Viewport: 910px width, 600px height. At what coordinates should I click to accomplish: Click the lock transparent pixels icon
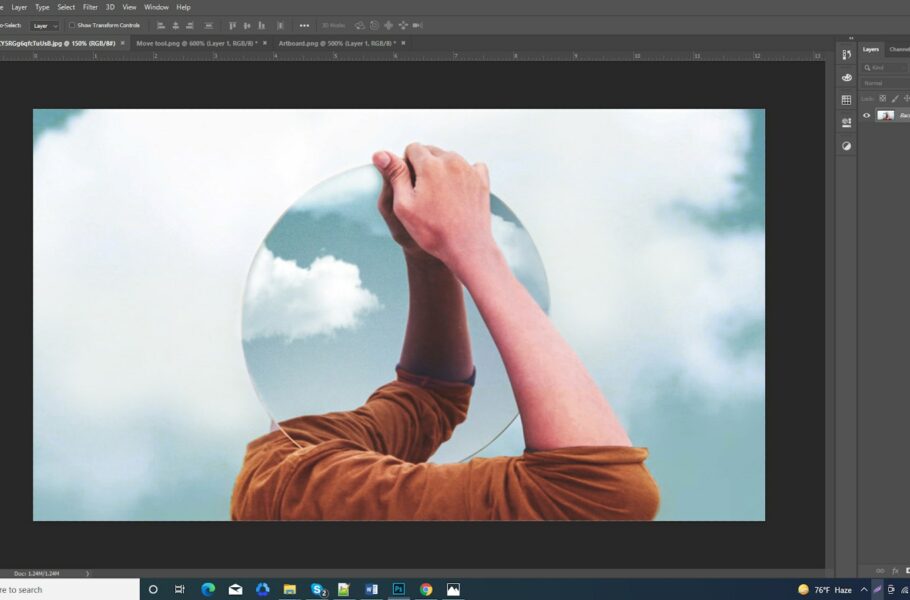883,99
